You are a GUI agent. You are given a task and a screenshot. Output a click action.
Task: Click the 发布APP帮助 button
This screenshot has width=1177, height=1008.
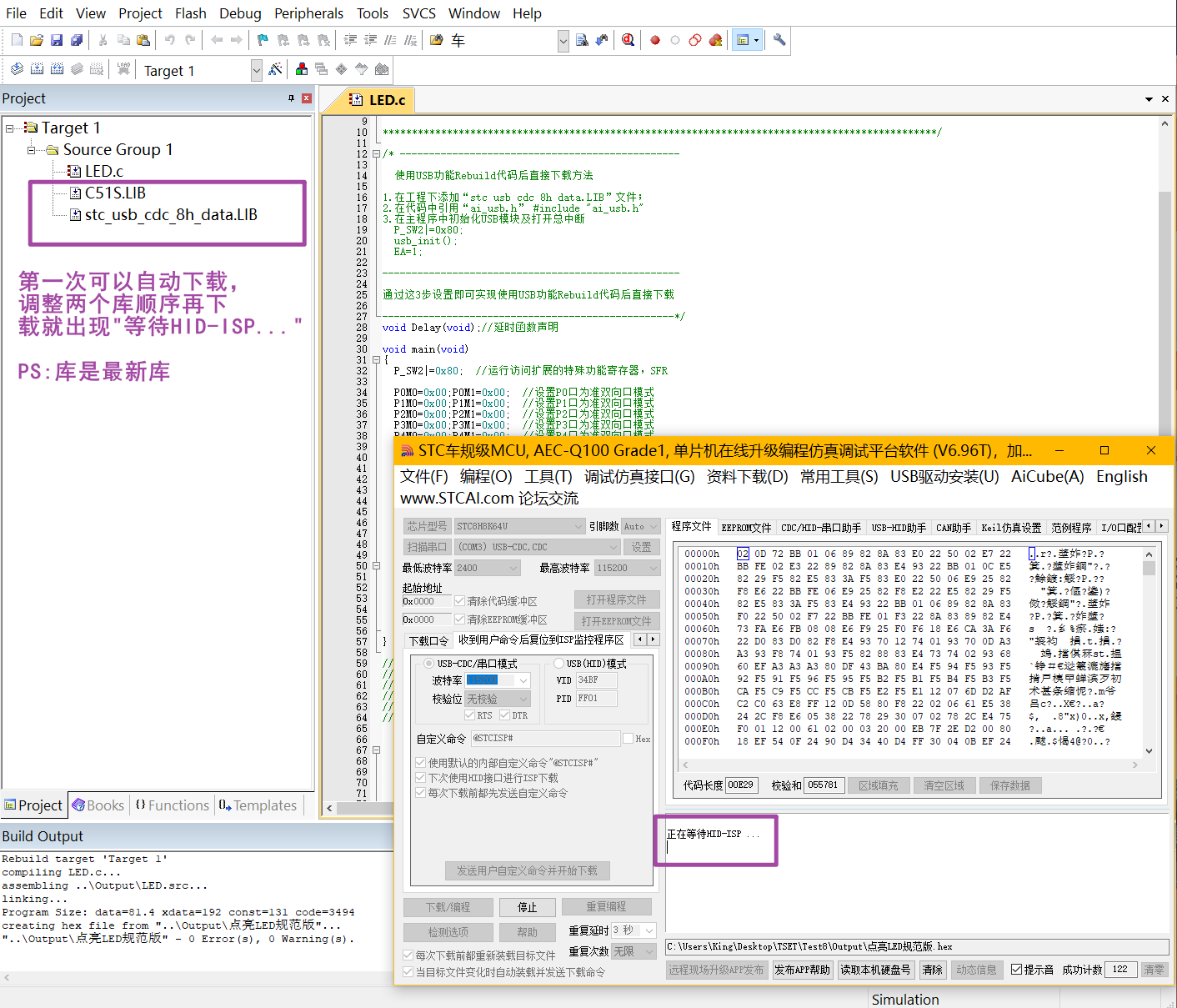coord(803,970)
